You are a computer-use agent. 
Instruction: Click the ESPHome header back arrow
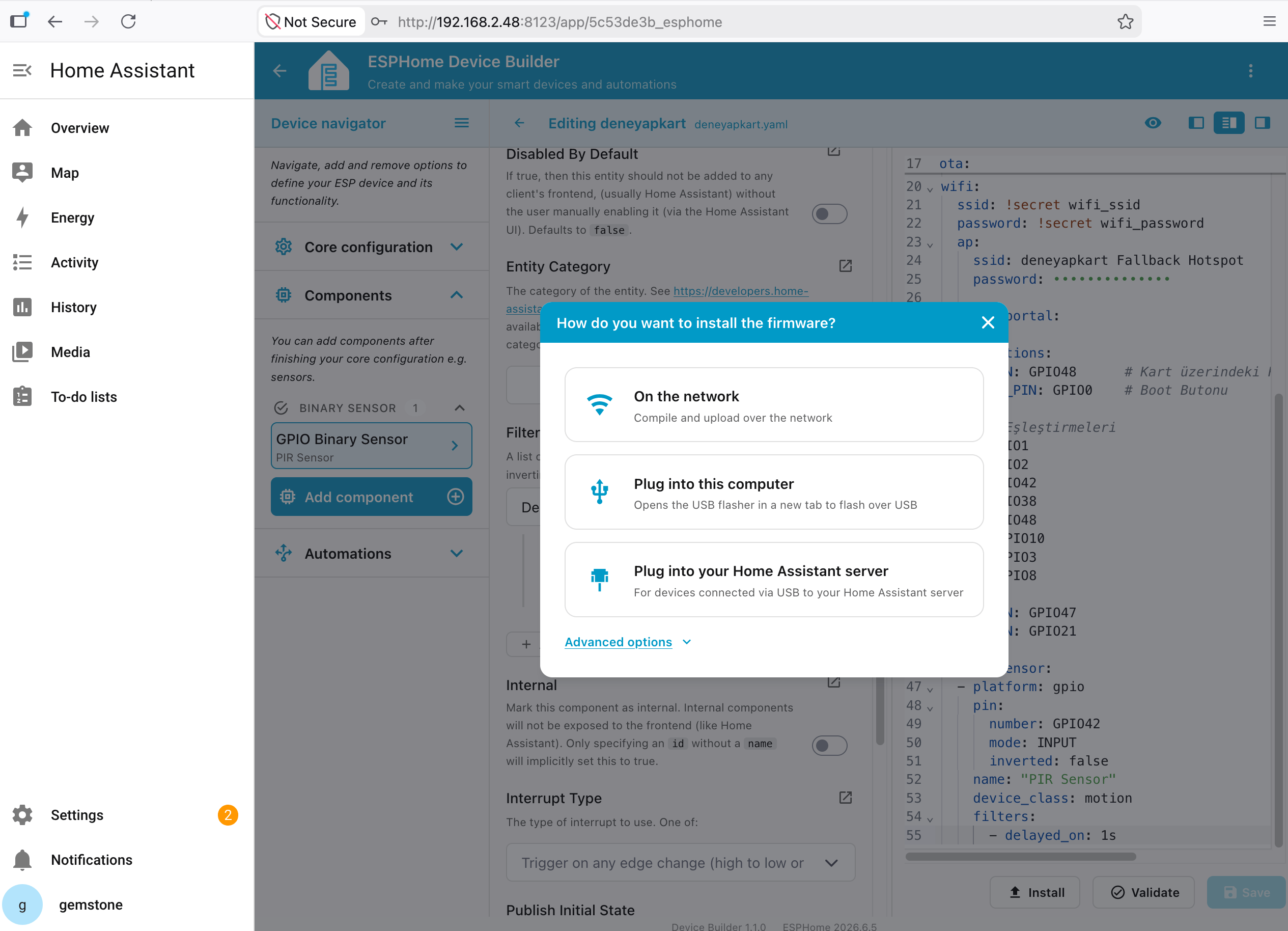point(279,70)
